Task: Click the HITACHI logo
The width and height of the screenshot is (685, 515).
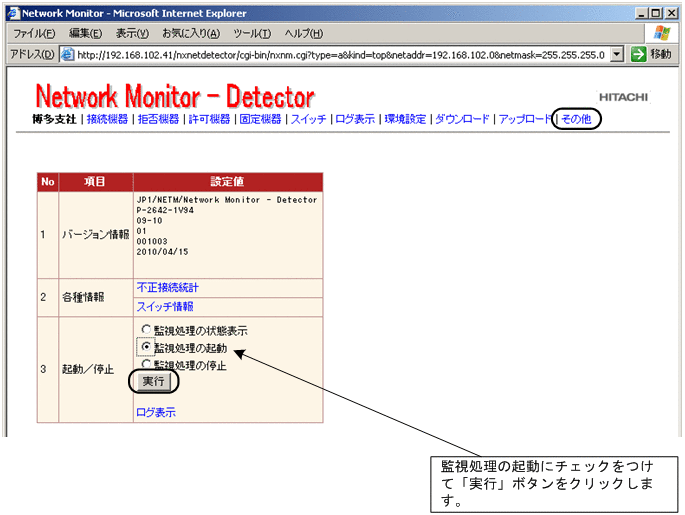Action: [x=623, y=97]
